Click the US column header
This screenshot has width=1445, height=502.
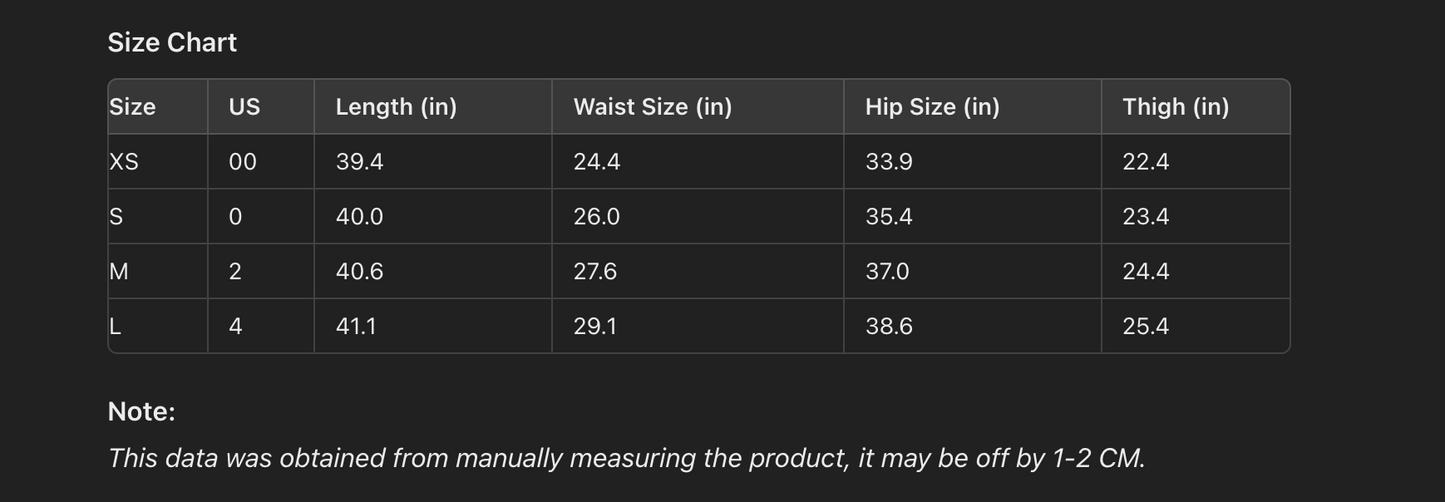click(244, 107)
